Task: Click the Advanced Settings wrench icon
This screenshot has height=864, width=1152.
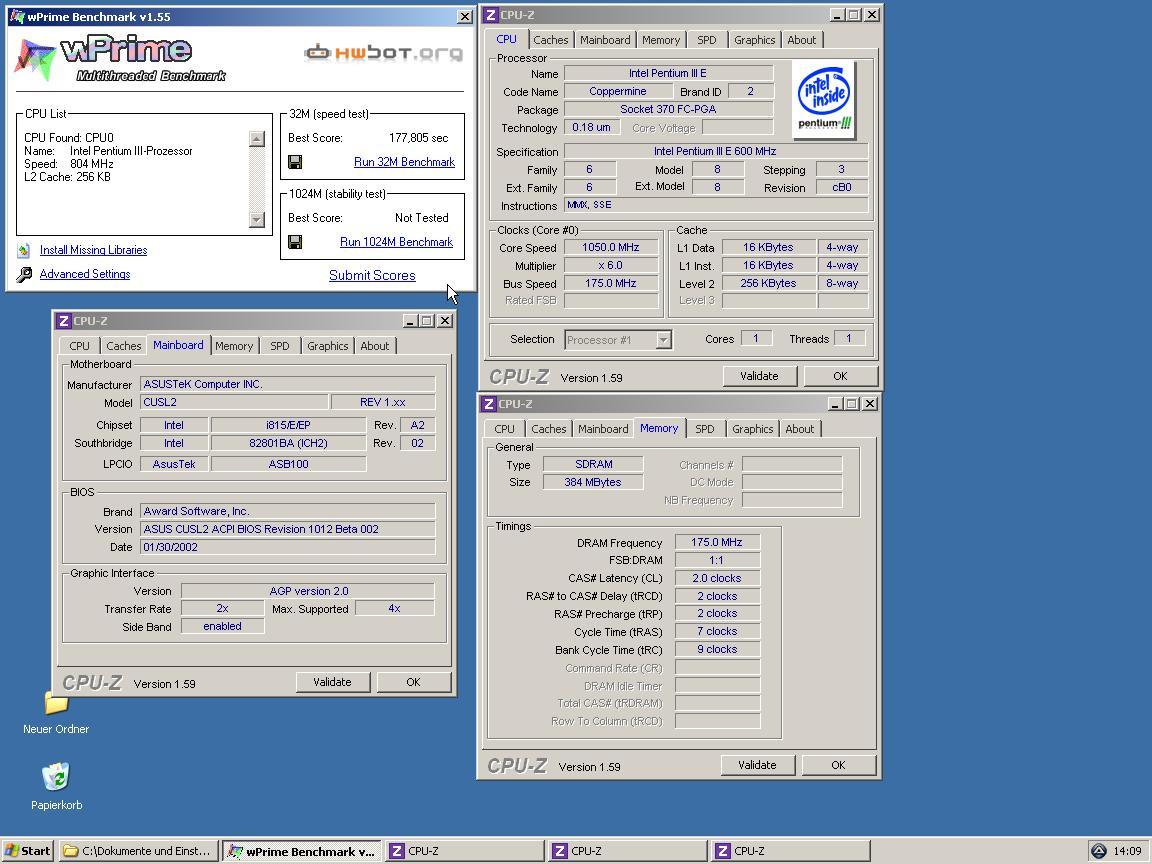Action: tap(24, 275)
